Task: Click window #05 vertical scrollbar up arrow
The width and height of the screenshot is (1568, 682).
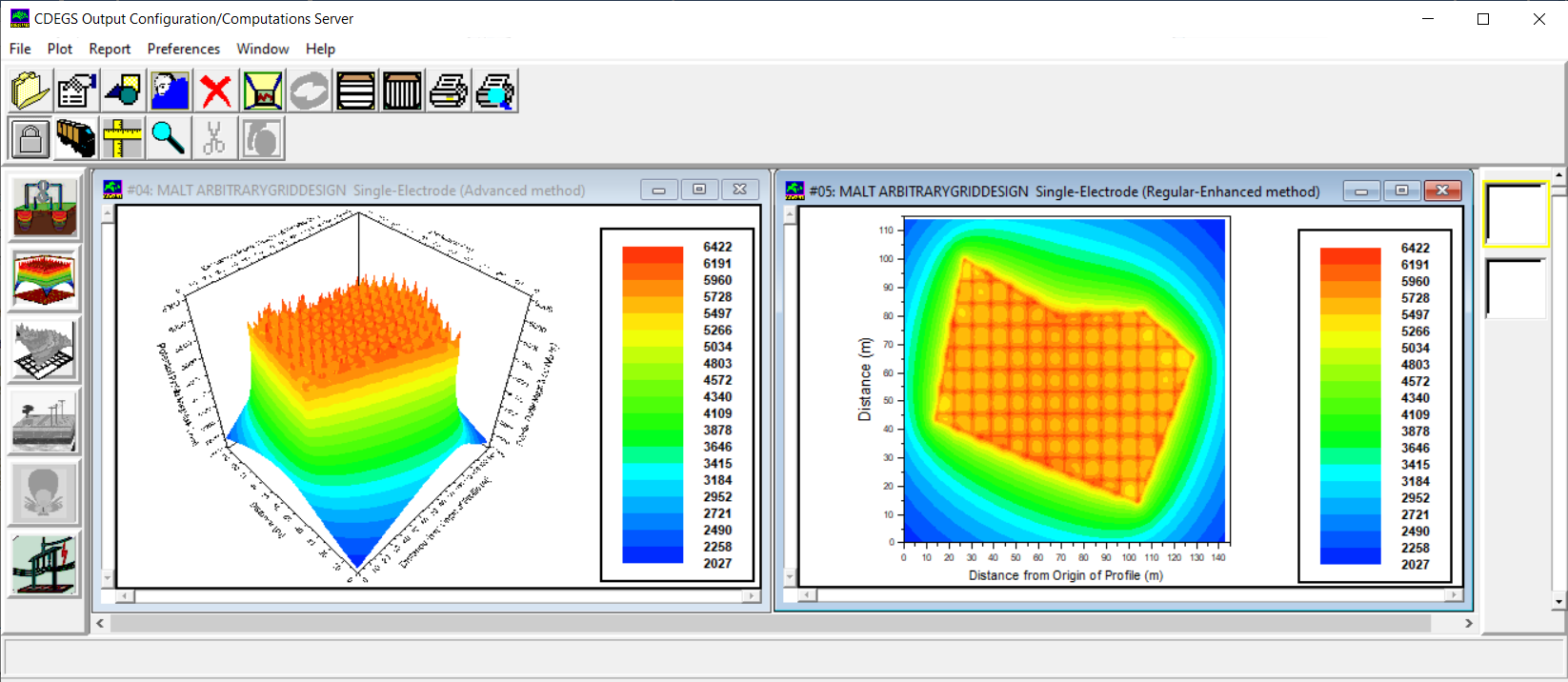Action: pos(790,215)
